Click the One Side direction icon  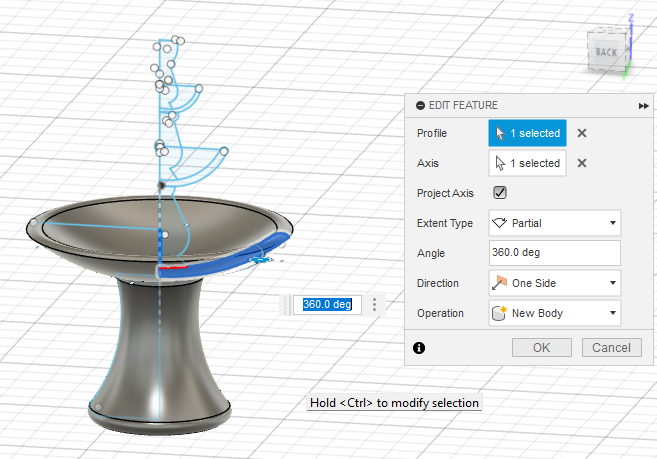coord(499,283)
